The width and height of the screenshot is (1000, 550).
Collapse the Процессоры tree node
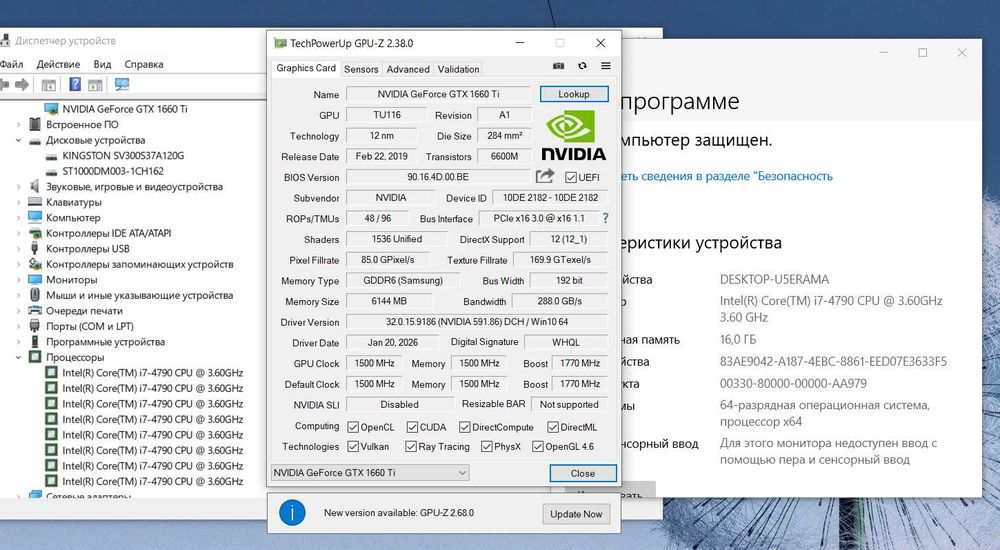click(x=18, y=357)
